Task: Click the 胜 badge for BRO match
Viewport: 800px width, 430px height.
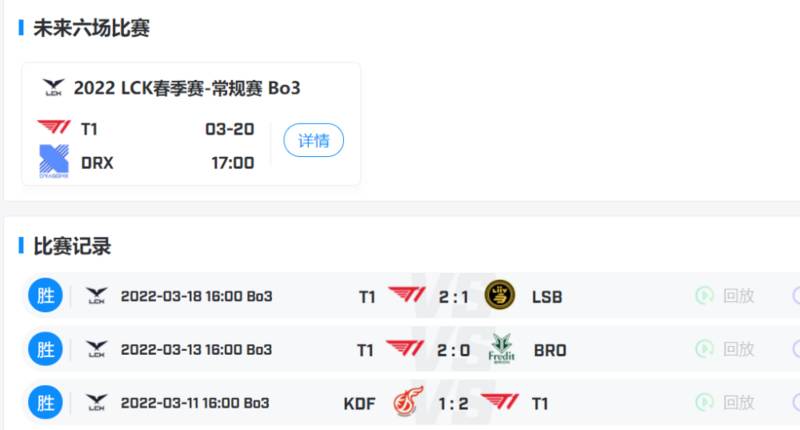Action: coord(46,349)
